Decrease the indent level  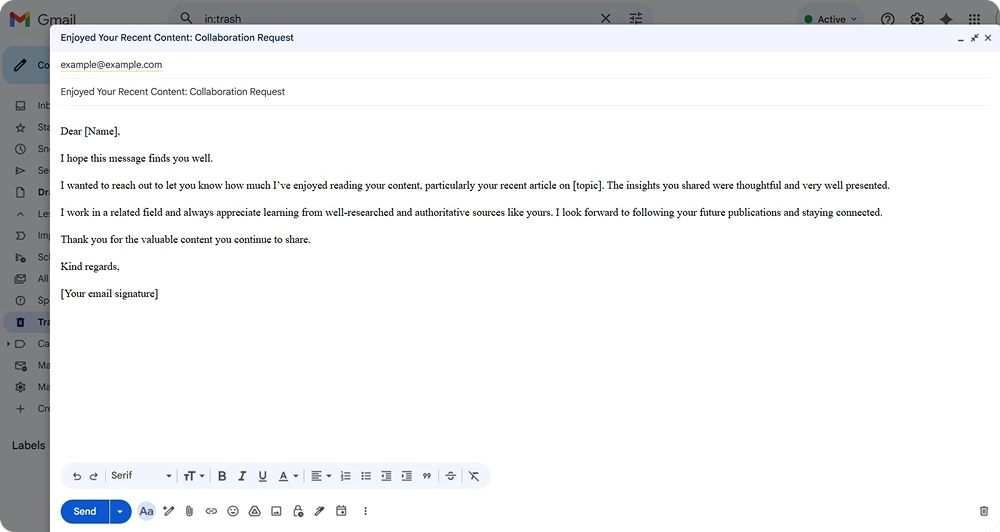(x=386, y=476)
